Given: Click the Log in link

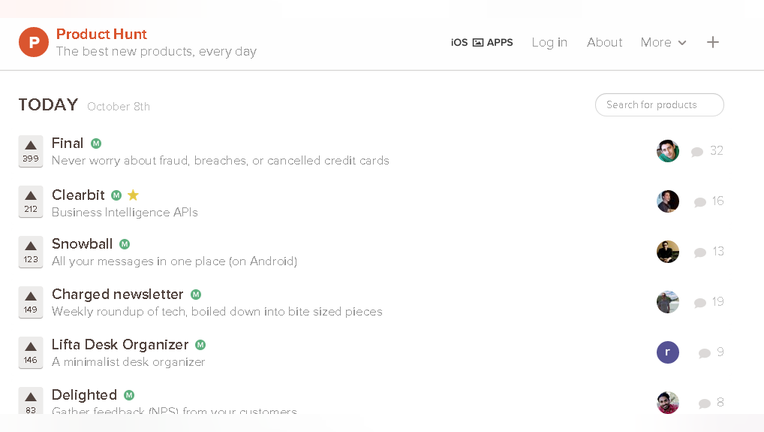Looking at the screenshot, I should click(549, 42).
